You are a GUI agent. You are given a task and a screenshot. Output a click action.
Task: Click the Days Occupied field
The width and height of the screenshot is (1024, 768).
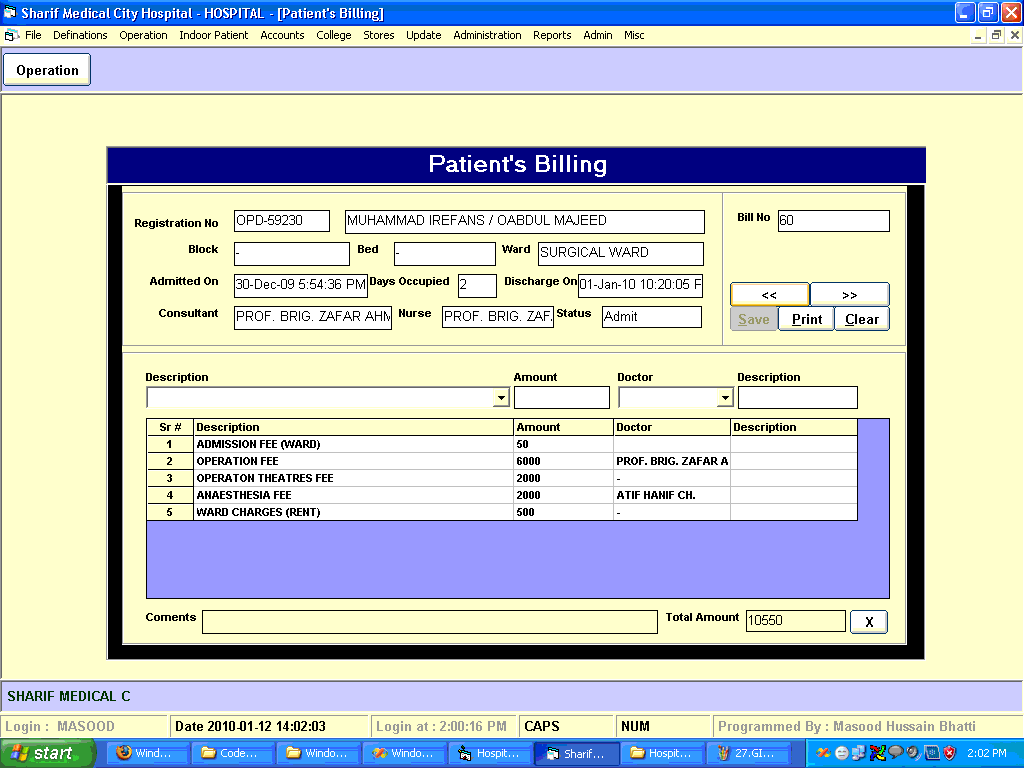coord(477,285)
